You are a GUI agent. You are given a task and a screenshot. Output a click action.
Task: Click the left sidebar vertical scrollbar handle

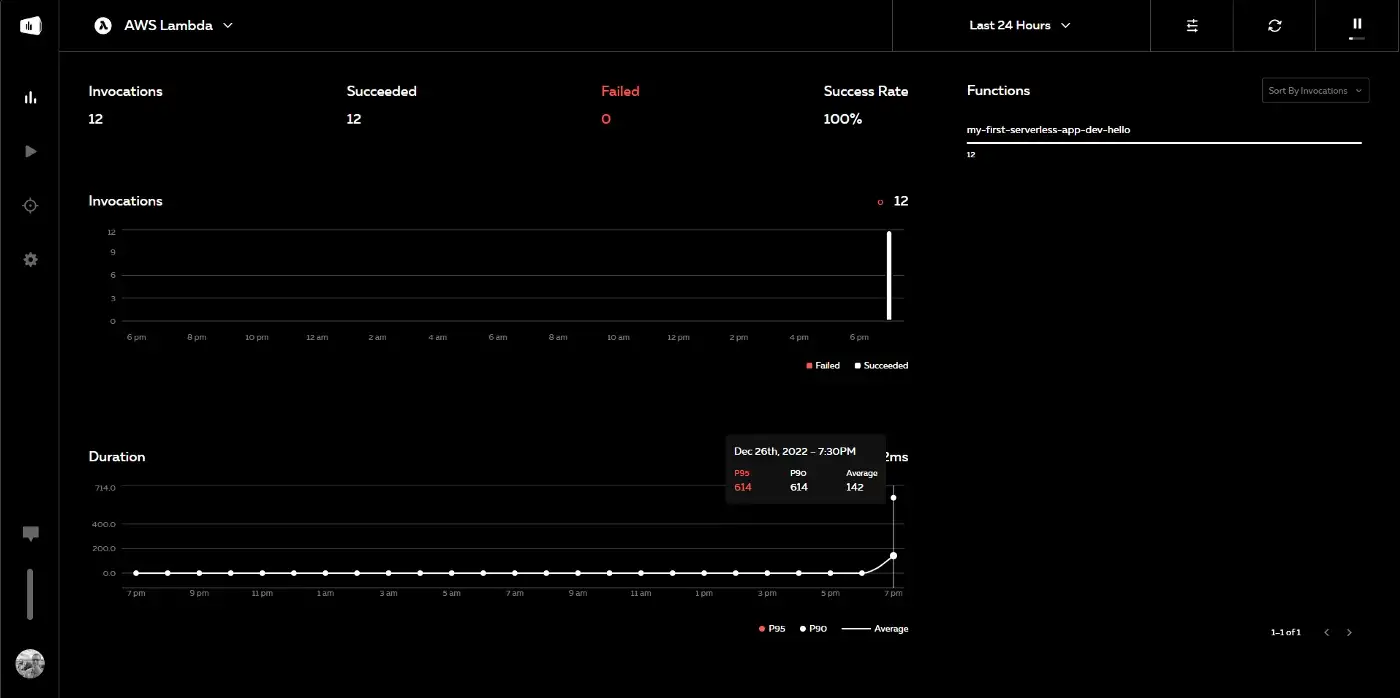pyautogui.click(x=30, y=594)
